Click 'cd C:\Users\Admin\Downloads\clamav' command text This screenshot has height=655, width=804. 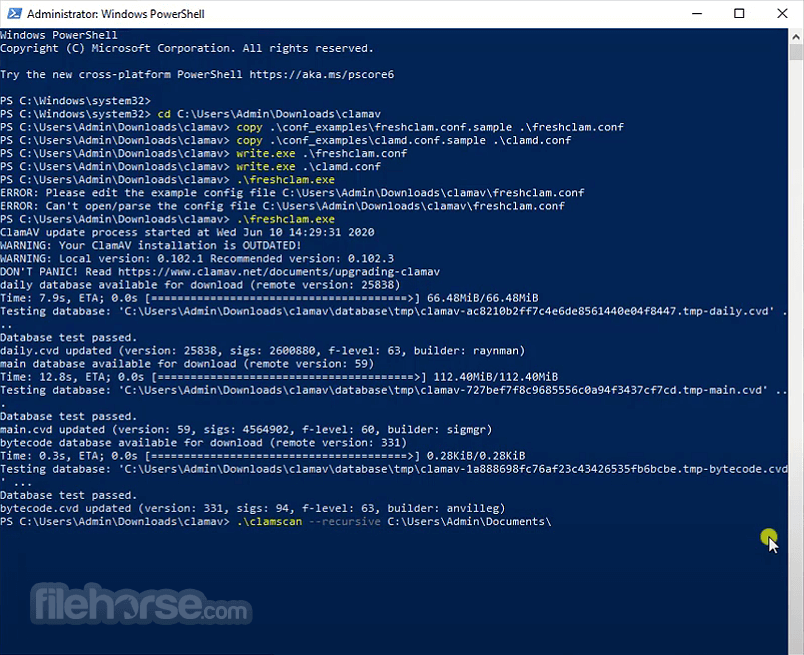click(269, 114)
